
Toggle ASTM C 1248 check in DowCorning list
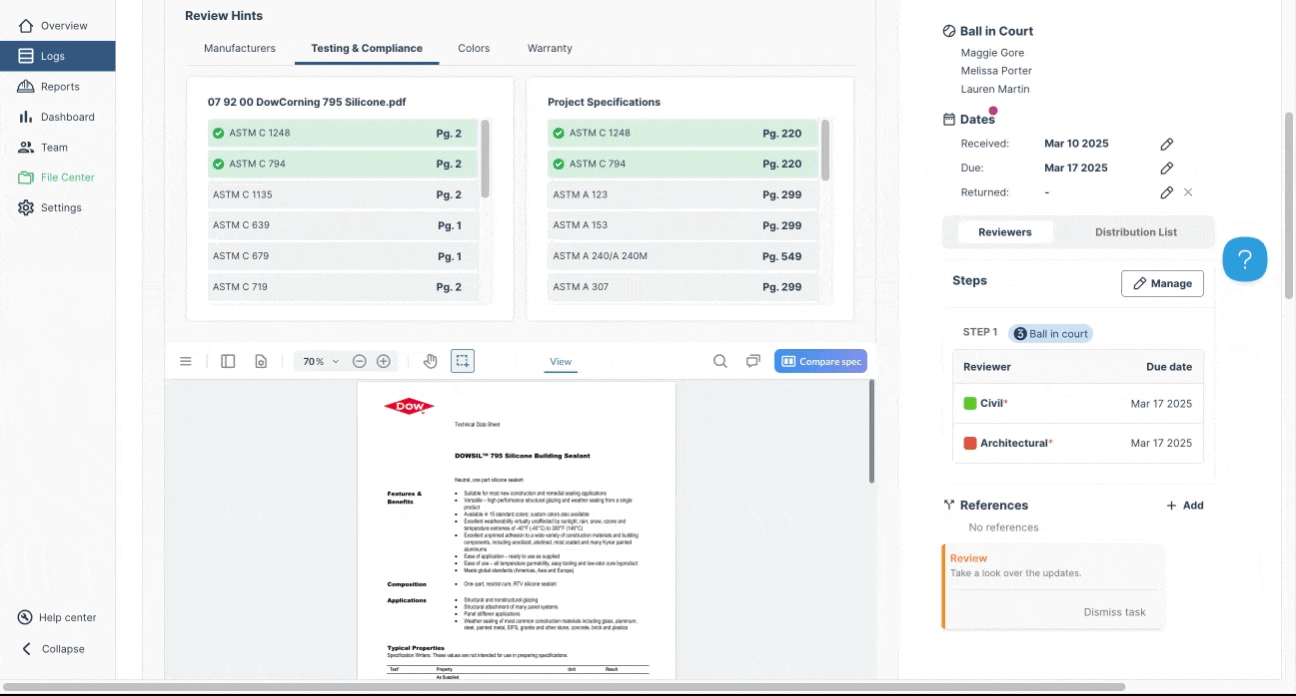tap(218, 133)
